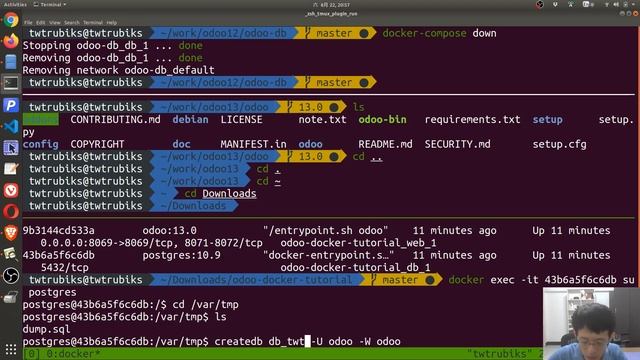The width and height of the screenshot is (640, 360).
Task: Open the Activities overview
Action: click(x=15, y=4)
